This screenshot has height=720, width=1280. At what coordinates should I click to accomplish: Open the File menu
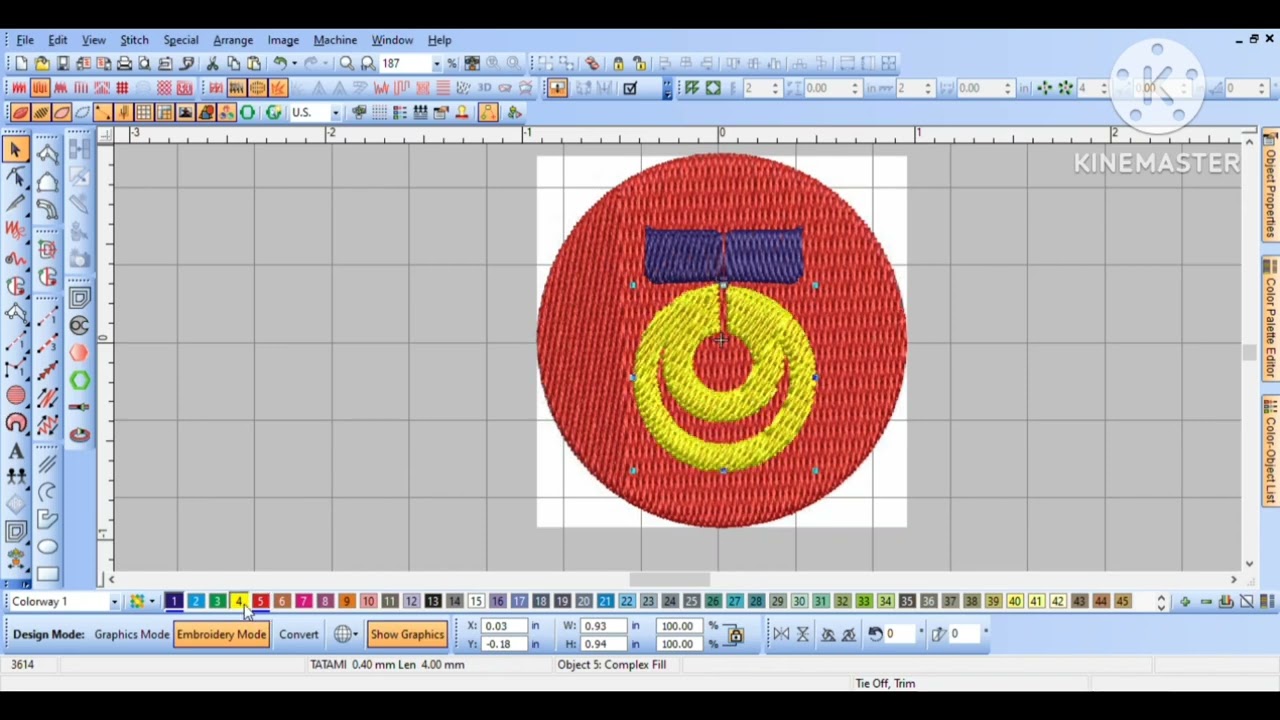click(x=25, y=40)
